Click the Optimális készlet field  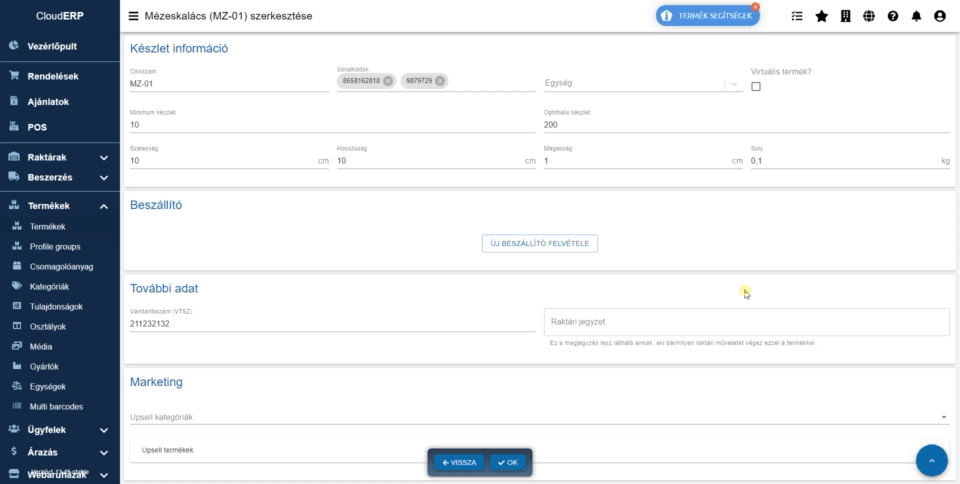[746, 125]
